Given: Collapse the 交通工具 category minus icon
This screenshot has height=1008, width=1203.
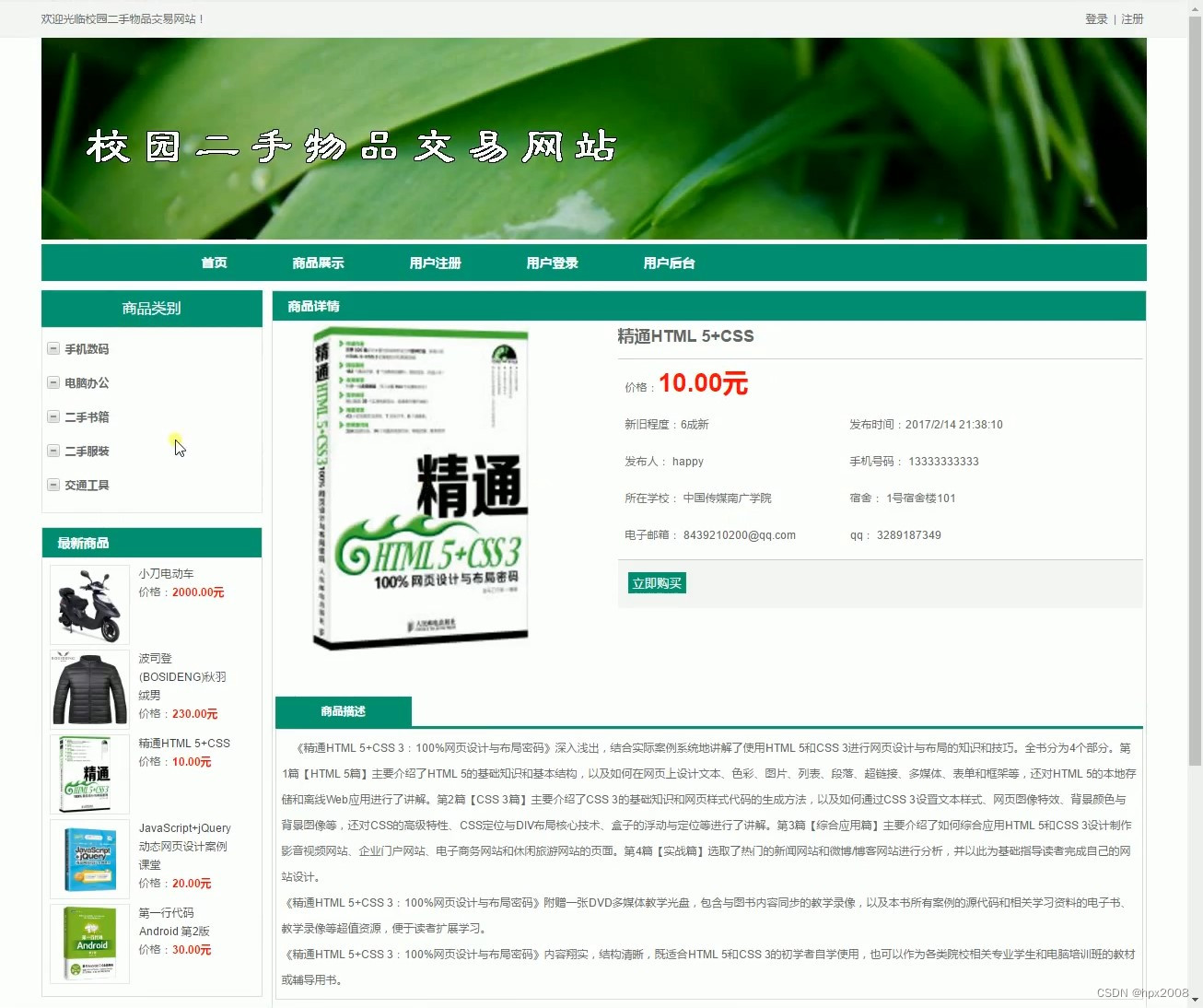Looking at the screenshot, I should (53, 485).
